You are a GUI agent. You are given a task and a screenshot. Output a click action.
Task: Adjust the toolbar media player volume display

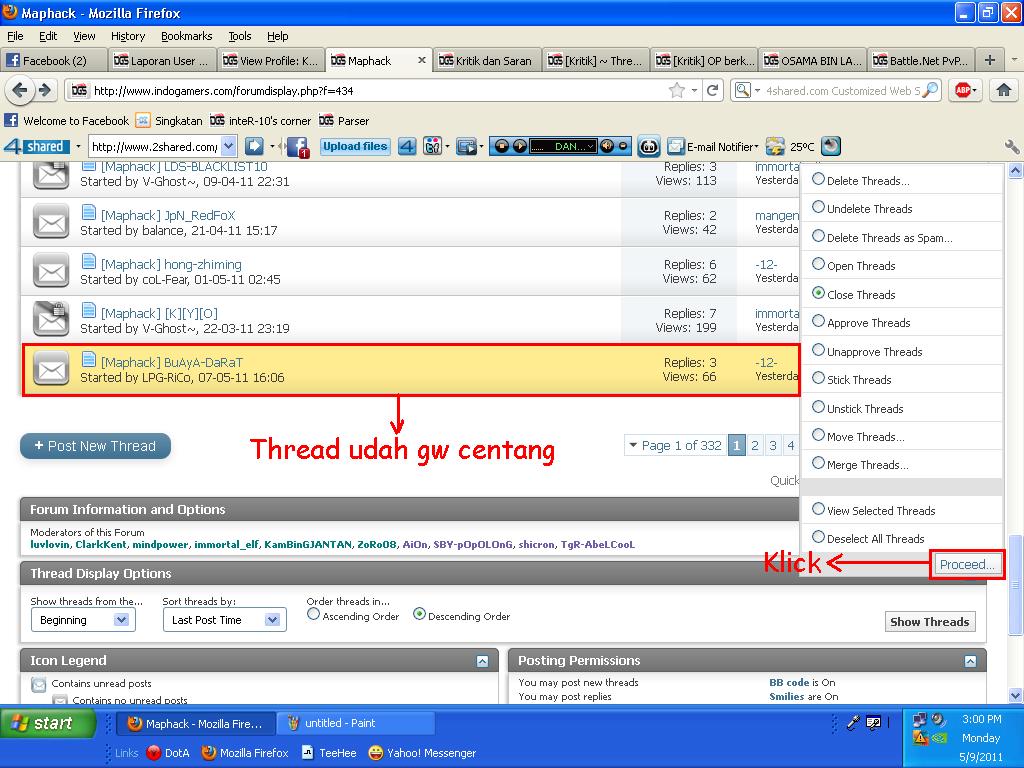(x=606, y=147)
